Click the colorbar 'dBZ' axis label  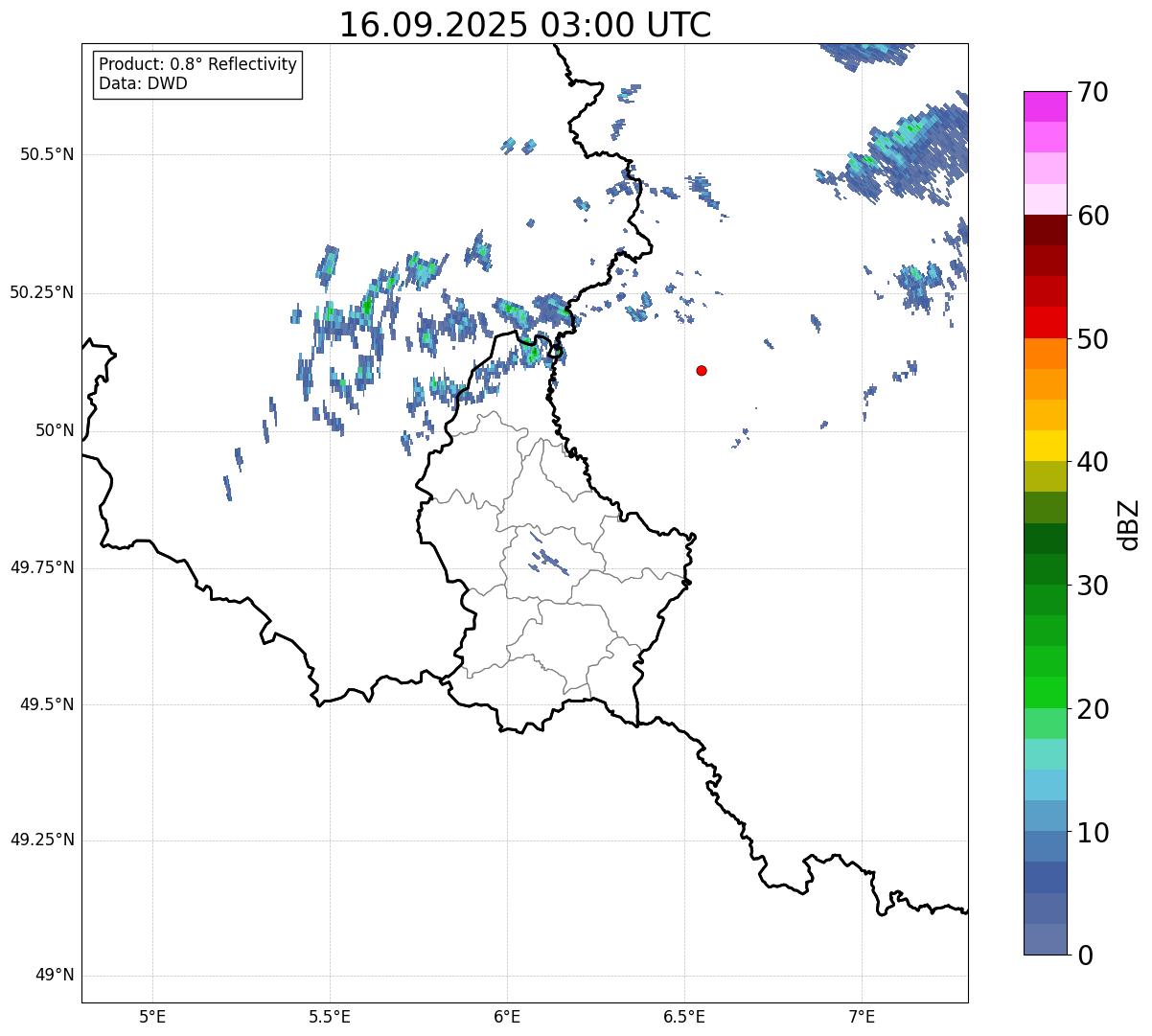click(x=1129, y=524)
